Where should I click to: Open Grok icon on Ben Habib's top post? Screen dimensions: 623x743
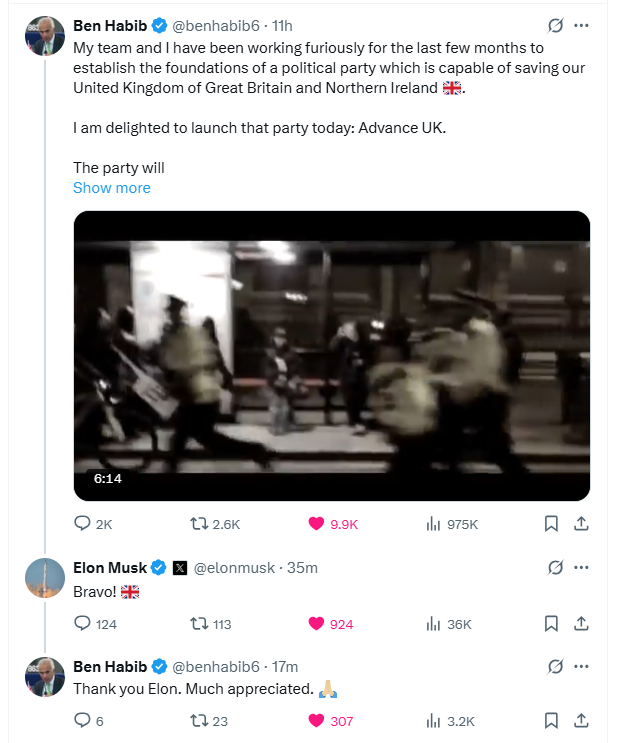click(556, 25)
